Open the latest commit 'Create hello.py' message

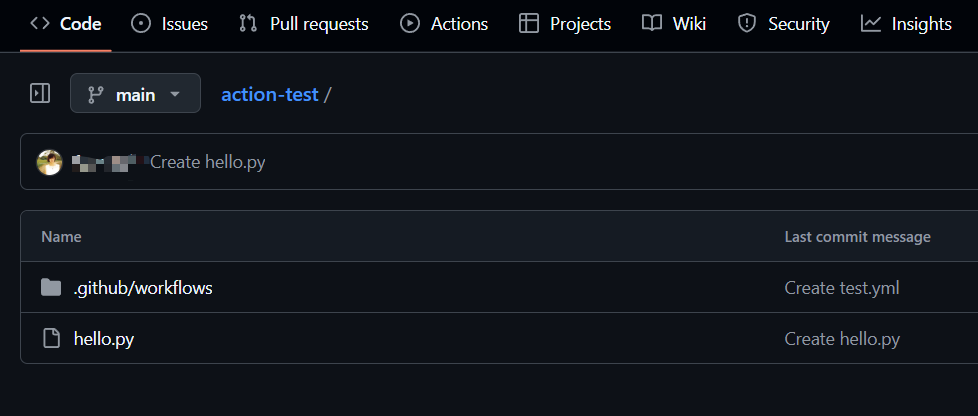pos(208,162)
